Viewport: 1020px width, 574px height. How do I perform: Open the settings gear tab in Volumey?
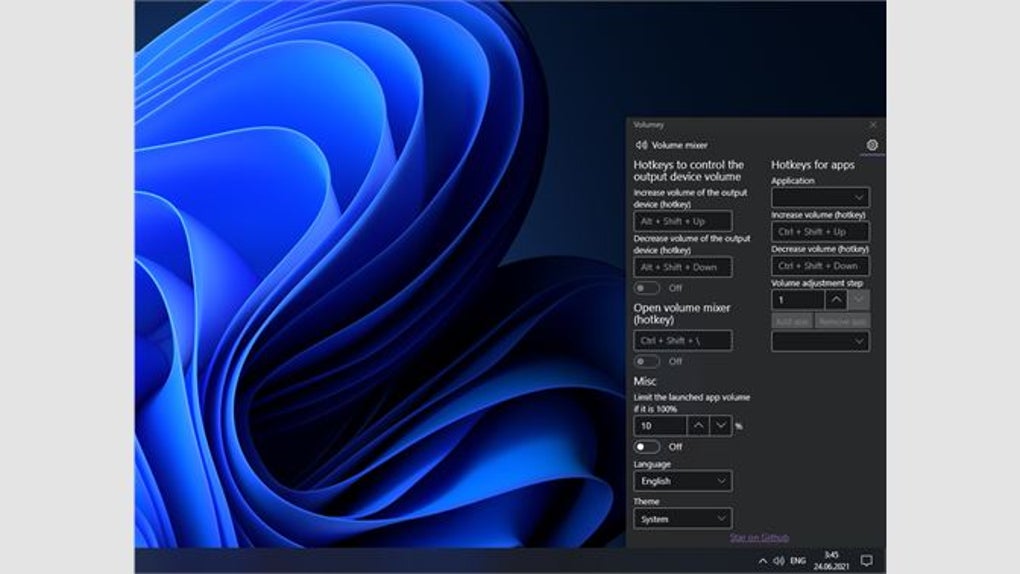(x=872, y=145)
